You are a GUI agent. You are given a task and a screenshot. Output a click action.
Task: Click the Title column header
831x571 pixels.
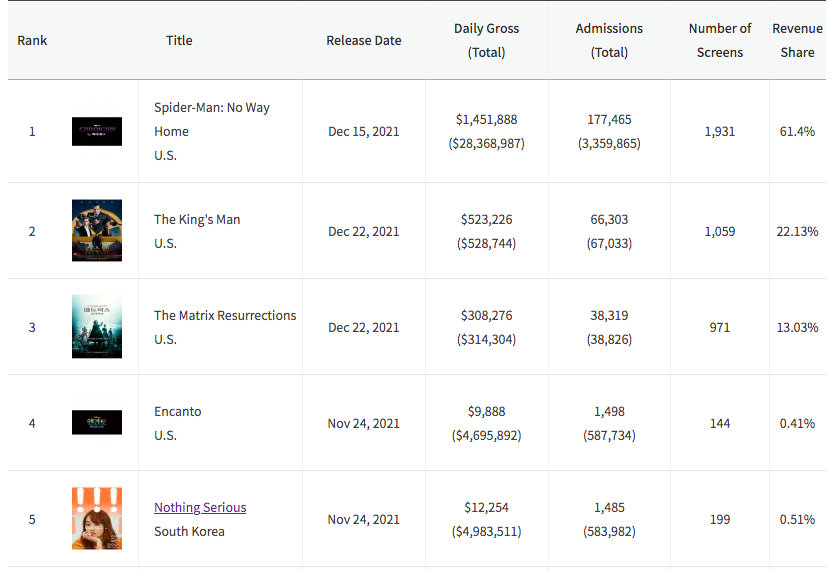pos(179,40)
